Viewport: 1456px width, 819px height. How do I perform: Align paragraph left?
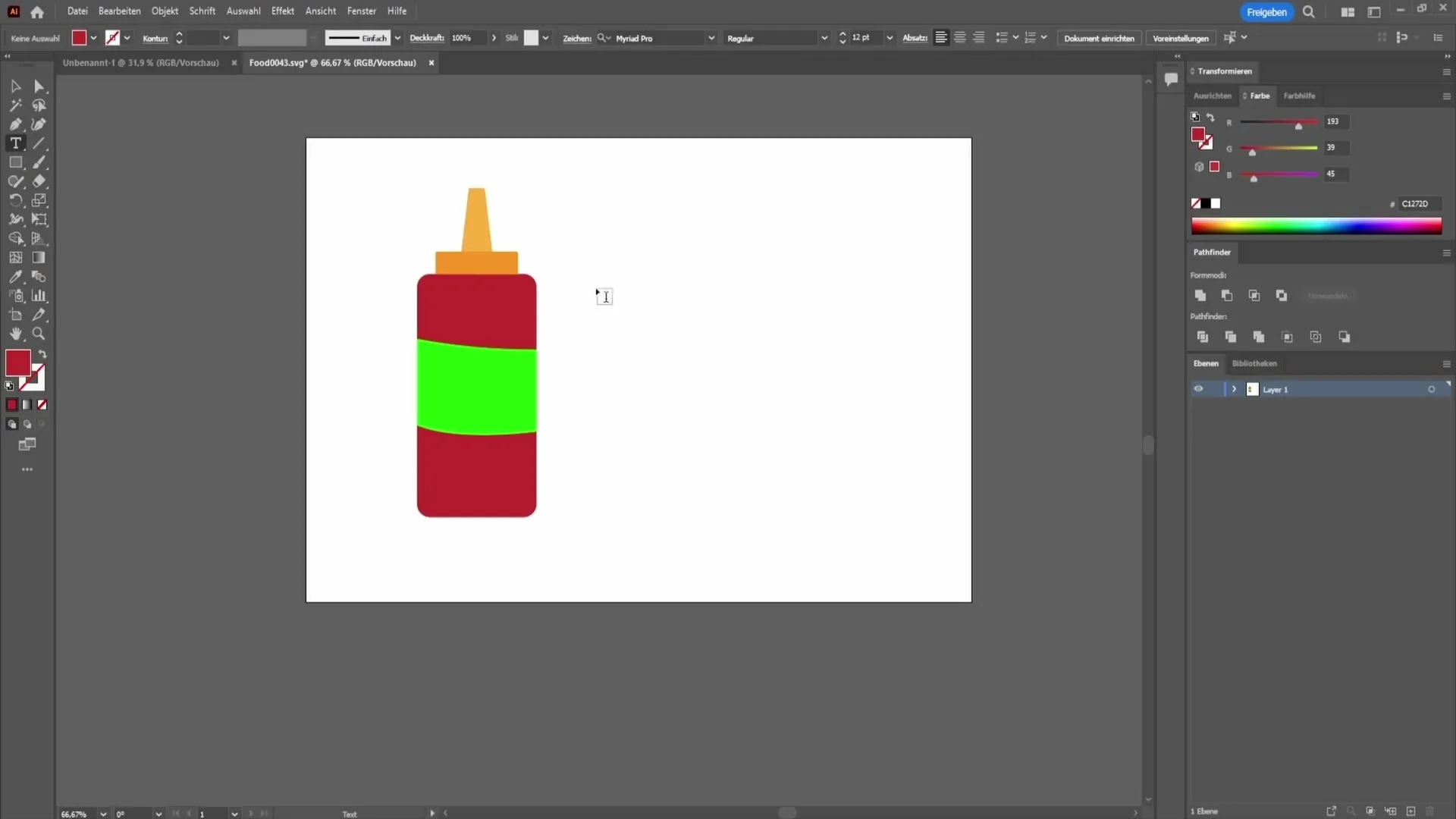click(941, 38)
